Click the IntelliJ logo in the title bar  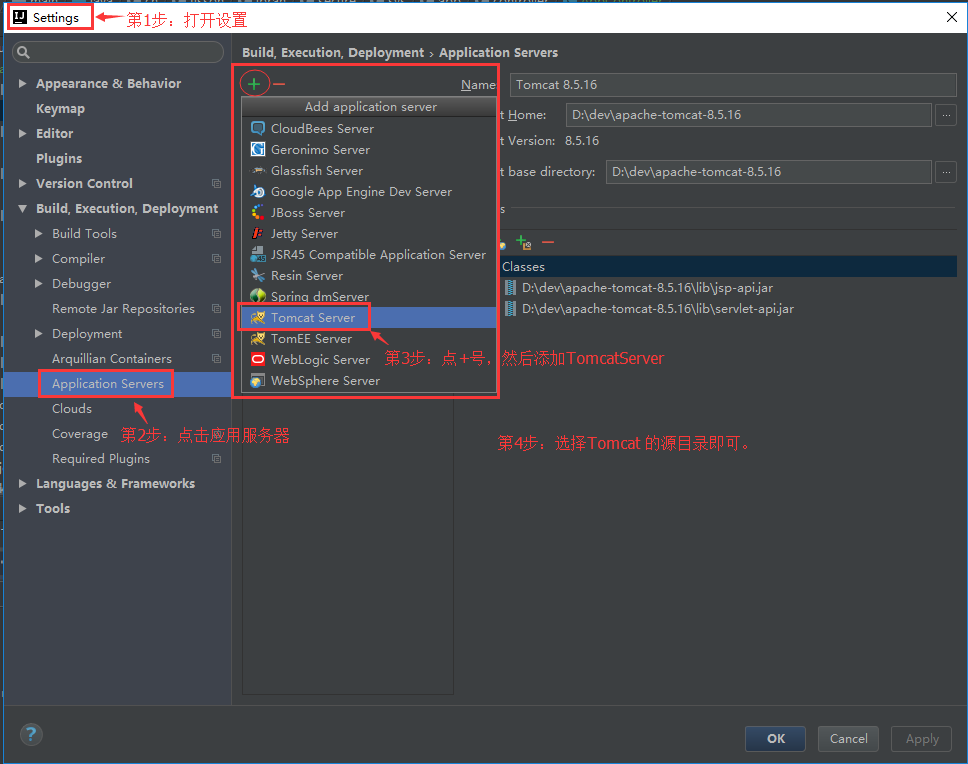coord(20,17)
